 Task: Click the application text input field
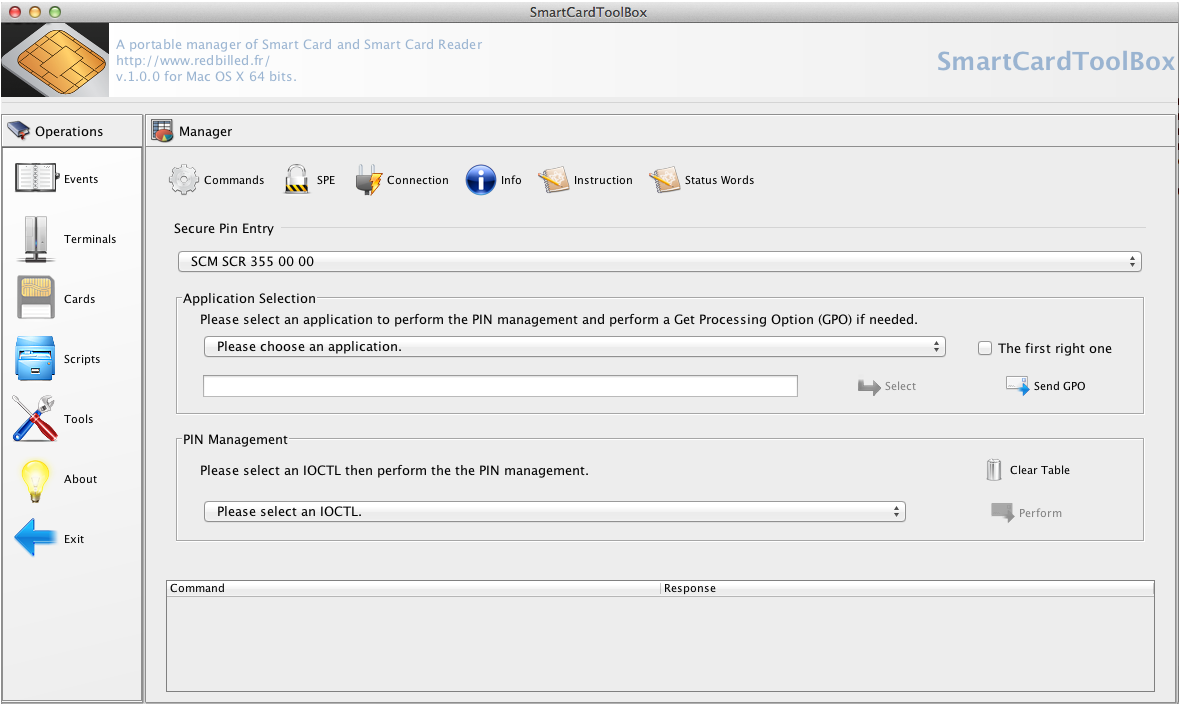(500, 386)
